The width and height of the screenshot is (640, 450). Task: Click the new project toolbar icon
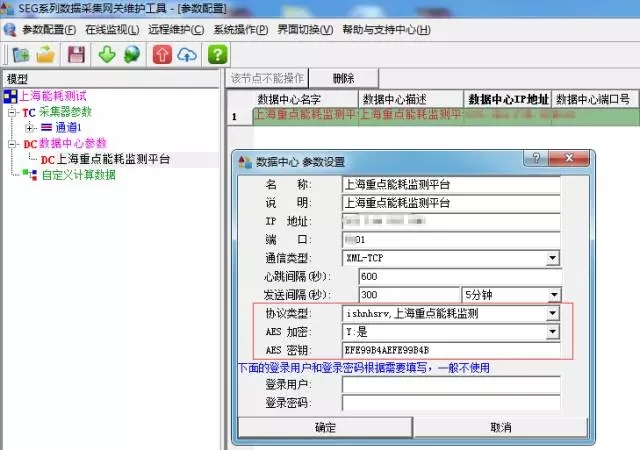[21, 54]
